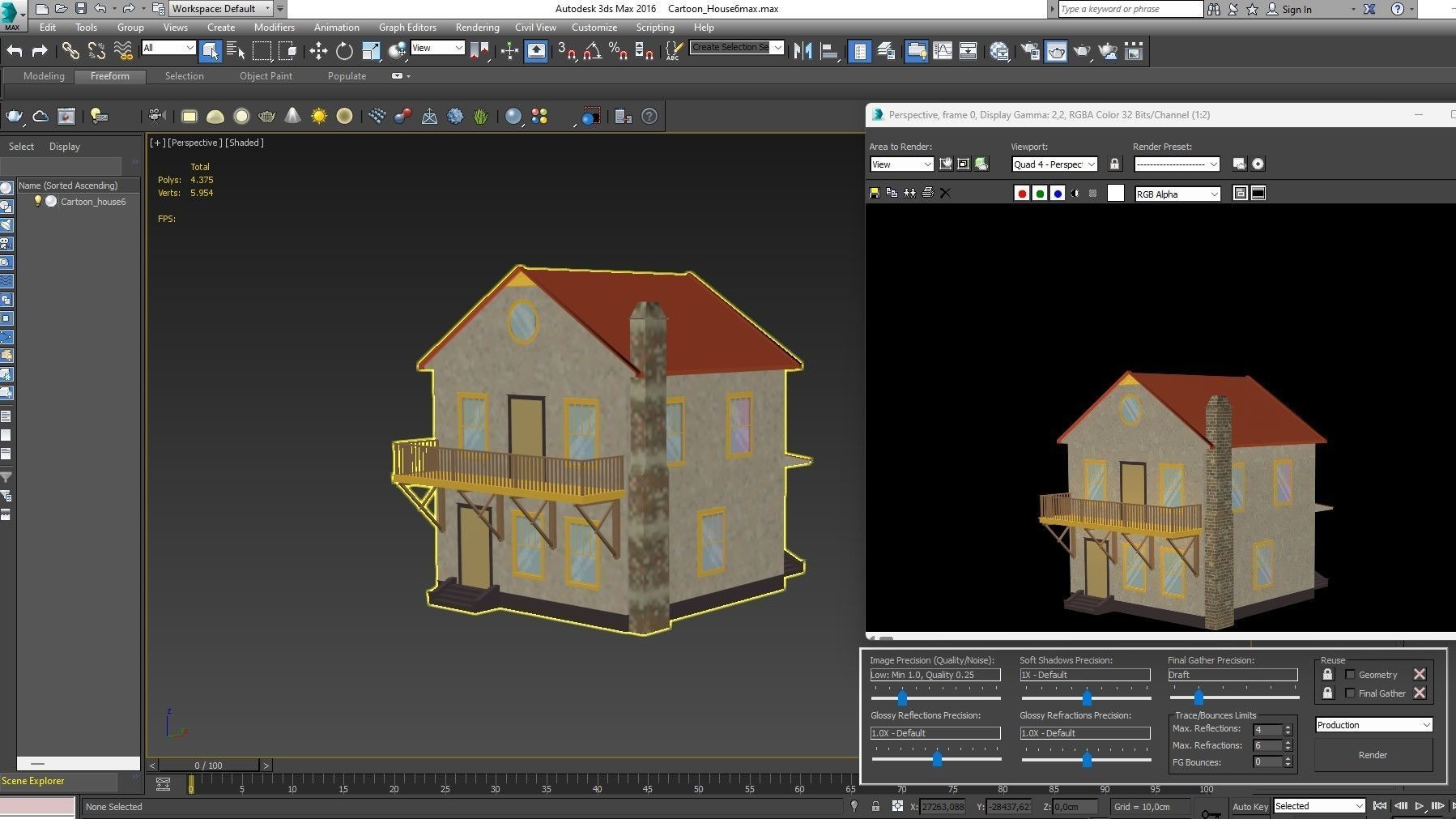Toggle Percent Snap
The width and height of the screenshot is (1456, 819).
point(618,51)
